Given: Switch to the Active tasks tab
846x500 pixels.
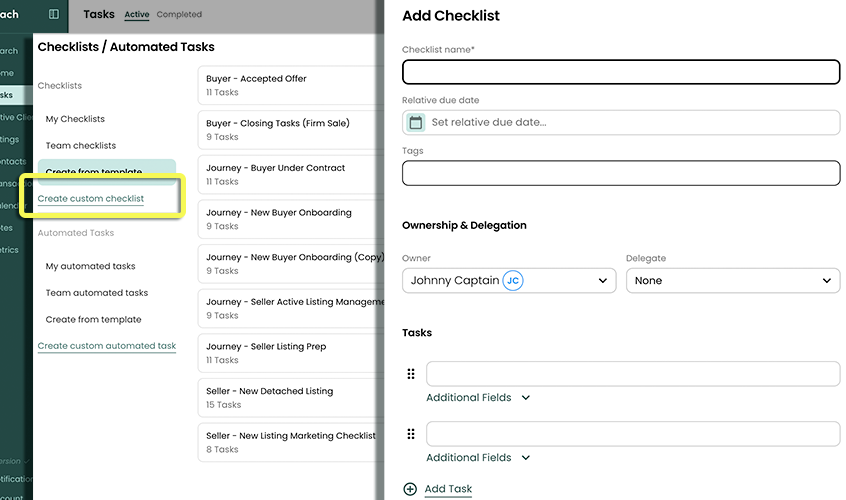Looking at the screenshot, I should point(136,15).
